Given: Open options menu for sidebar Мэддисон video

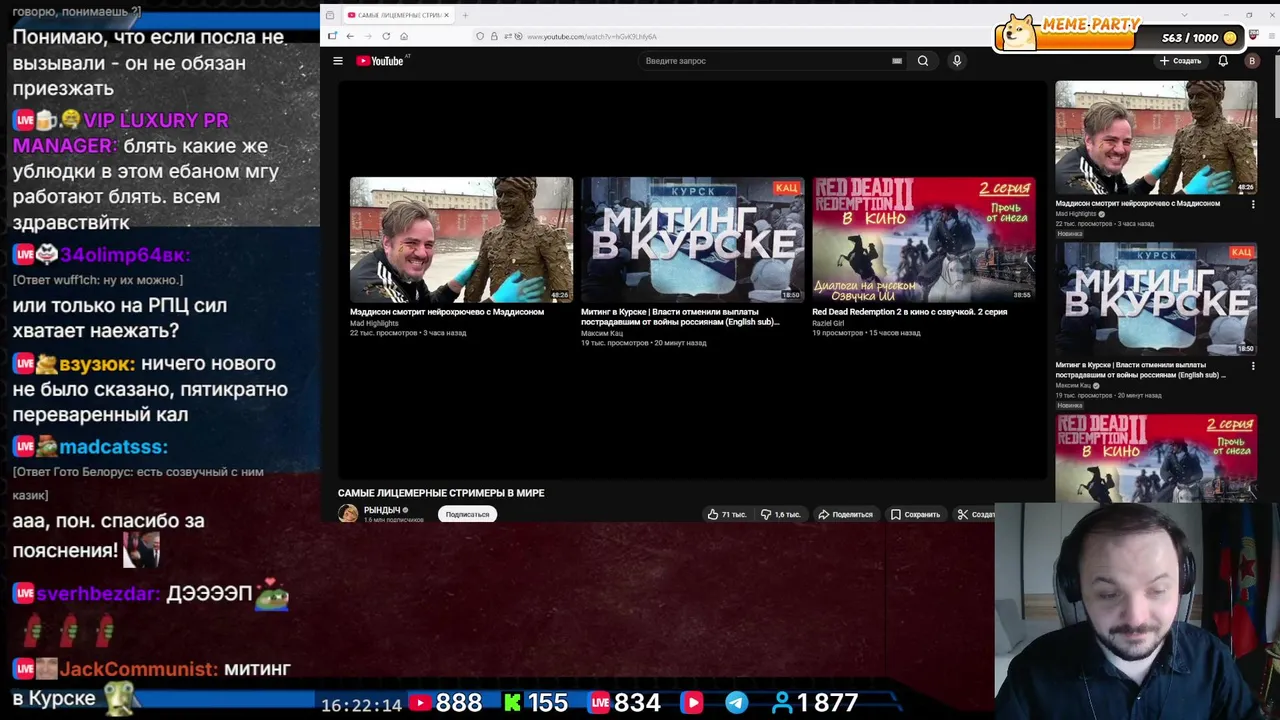Looking at the screenshot, I should tap(1253, 204).
